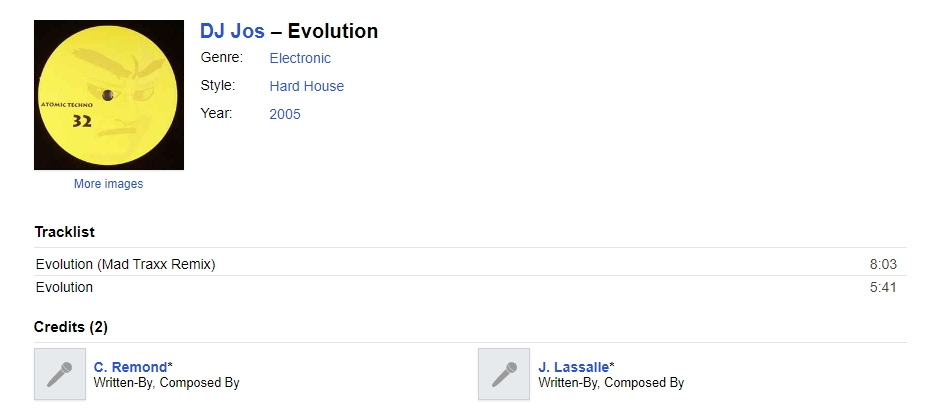Click Written-By, Composed By under J. Lassalle
Viewport: 931px width, 420px height.
(611, 383)
